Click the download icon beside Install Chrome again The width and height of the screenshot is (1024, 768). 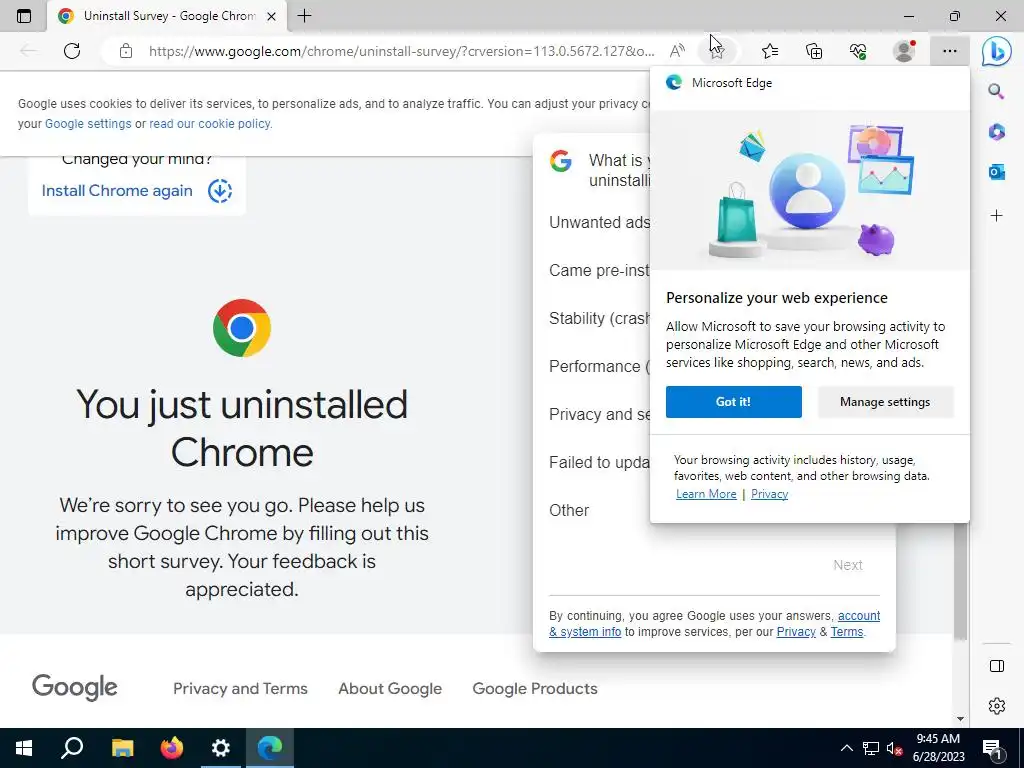[220, 191]
